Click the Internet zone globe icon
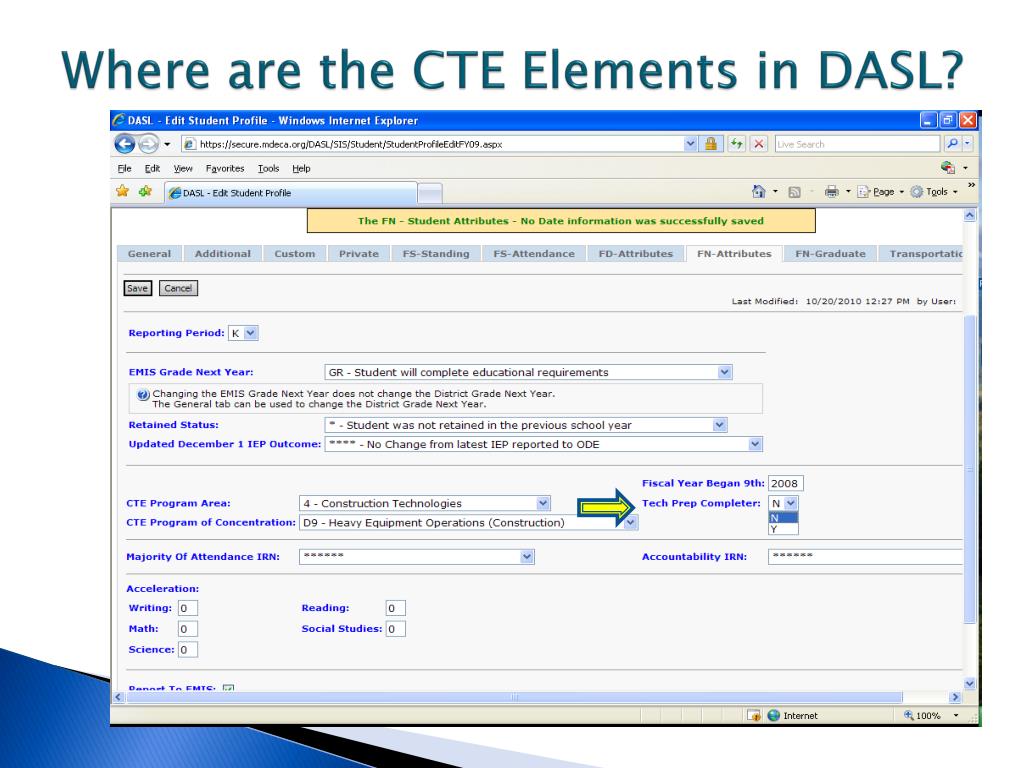Image resolution: width=1024 pixels, height=768 pixels. [x=774, y=715]
